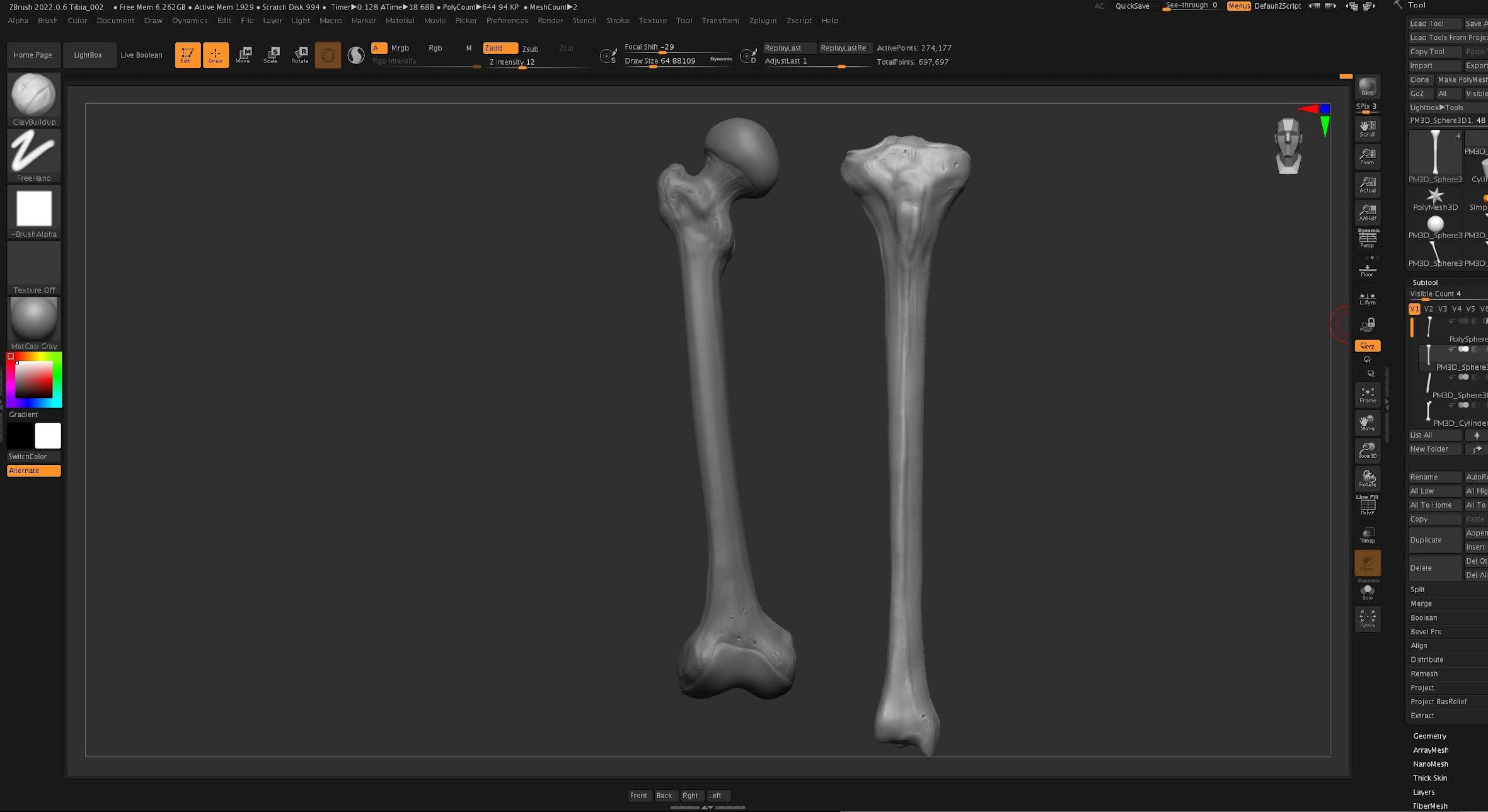Toggle the Transp transparency button
The image size is (1488, 812).
pos(1367,535)
